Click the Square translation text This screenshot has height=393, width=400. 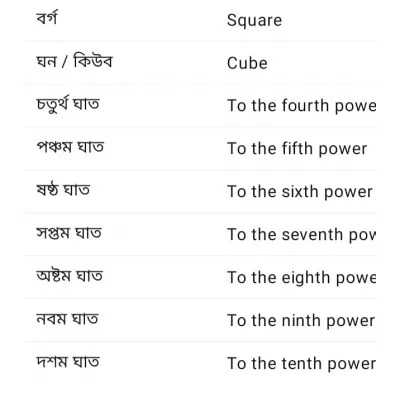[254, 21]
